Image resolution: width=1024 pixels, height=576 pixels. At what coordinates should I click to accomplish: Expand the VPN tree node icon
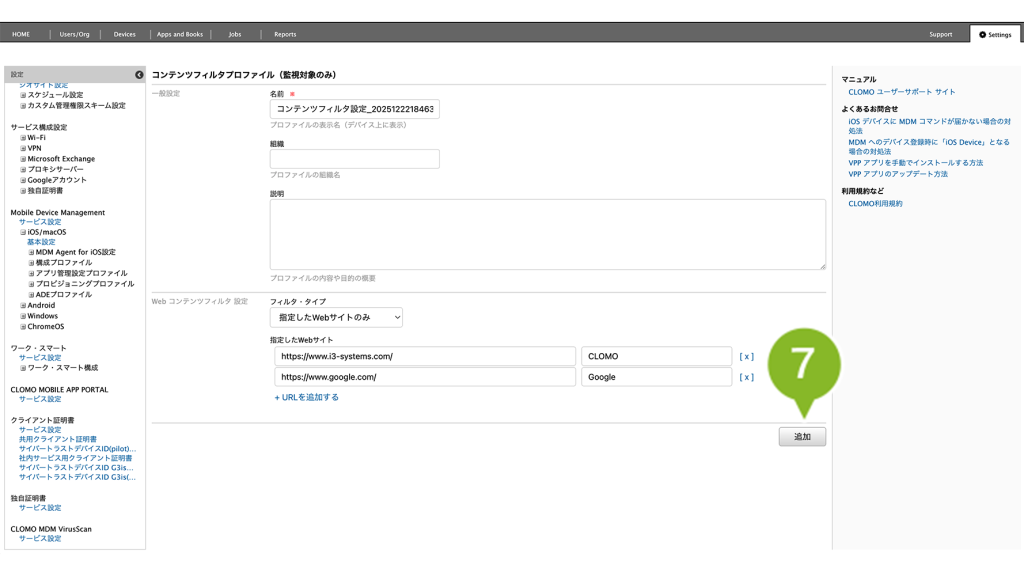tap(23, 148)
